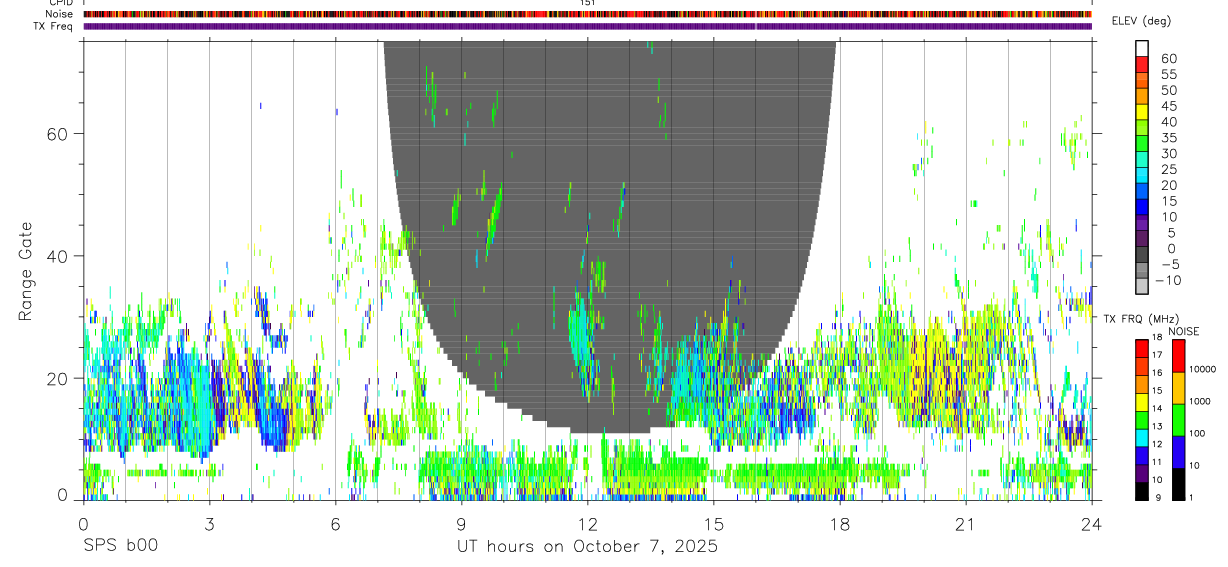1228x567 pixels.
Task: Select the vertical 'Range Gate' axis label
Action: pos(25,272)
